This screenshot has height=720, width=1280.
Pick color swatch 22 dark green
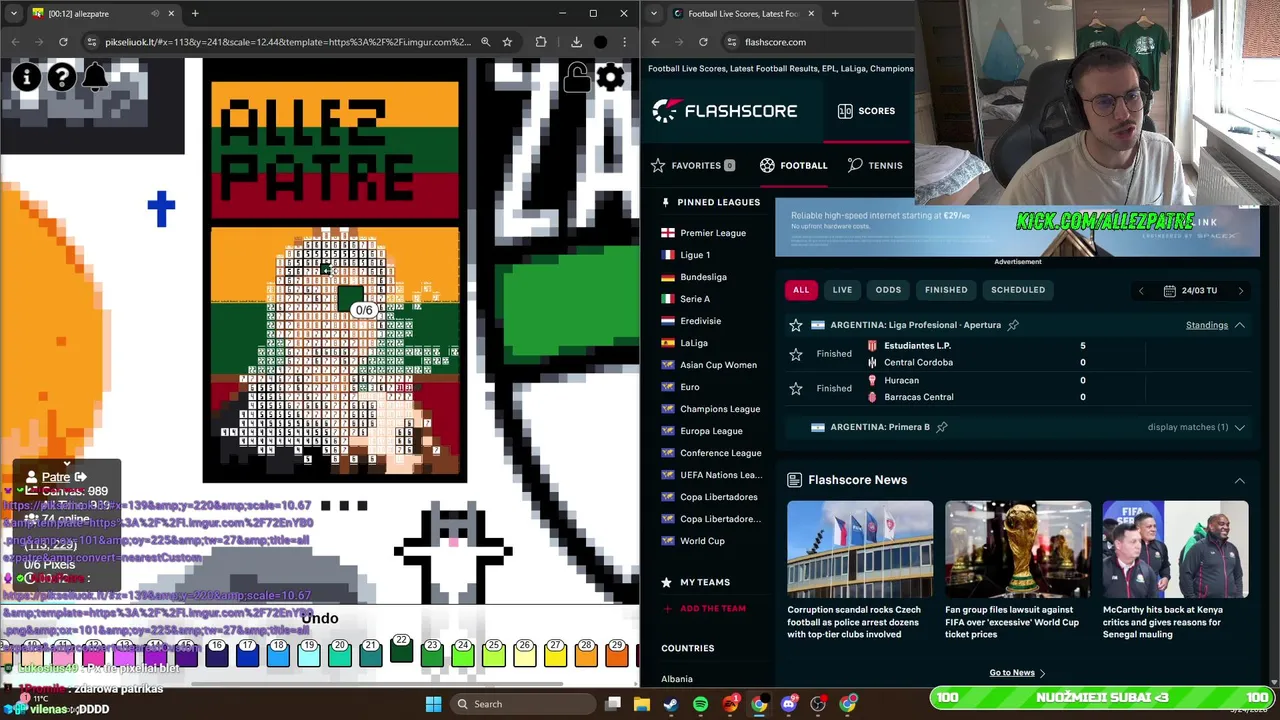[x=401, y=648]
